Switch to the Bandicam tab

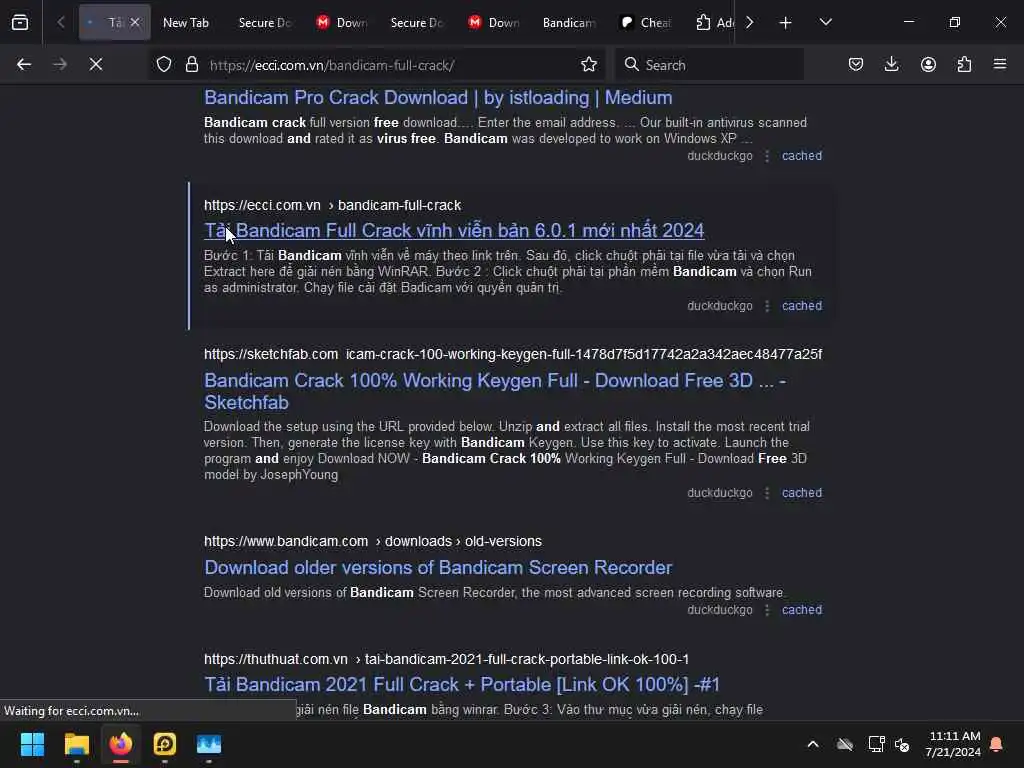(x=569, y=23)
